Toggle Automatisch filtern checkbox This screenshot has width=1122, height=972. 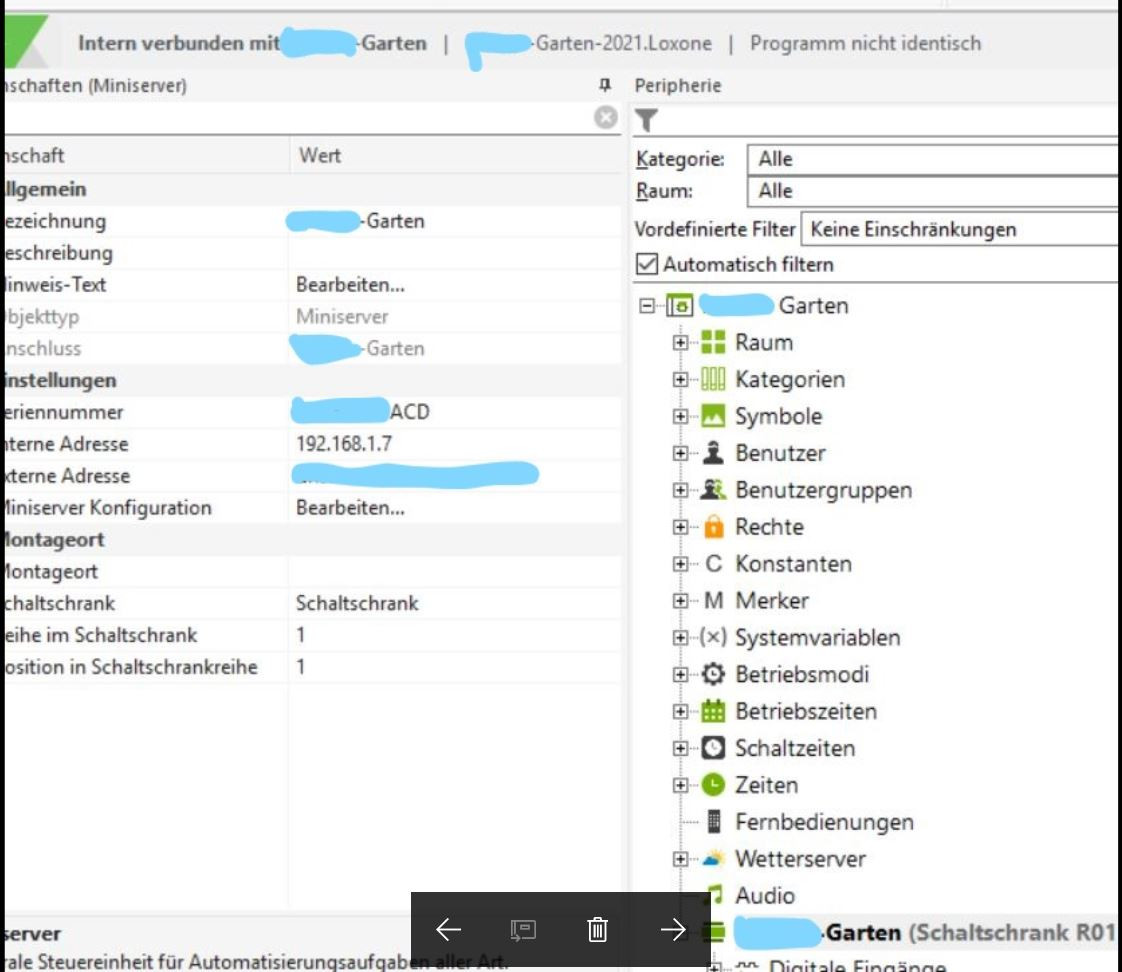pos(647,264)
